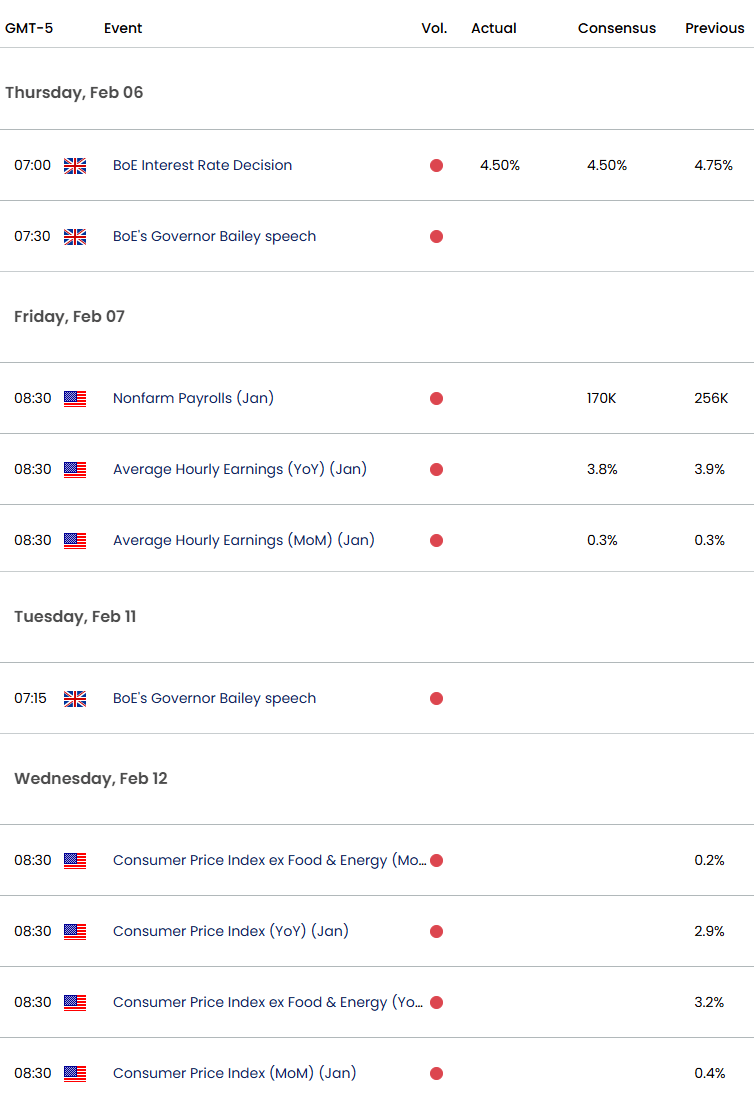Select the red dot for Average Hourly Earnings (YoY)
The image size is (754, 1100).
coord(436,469)
